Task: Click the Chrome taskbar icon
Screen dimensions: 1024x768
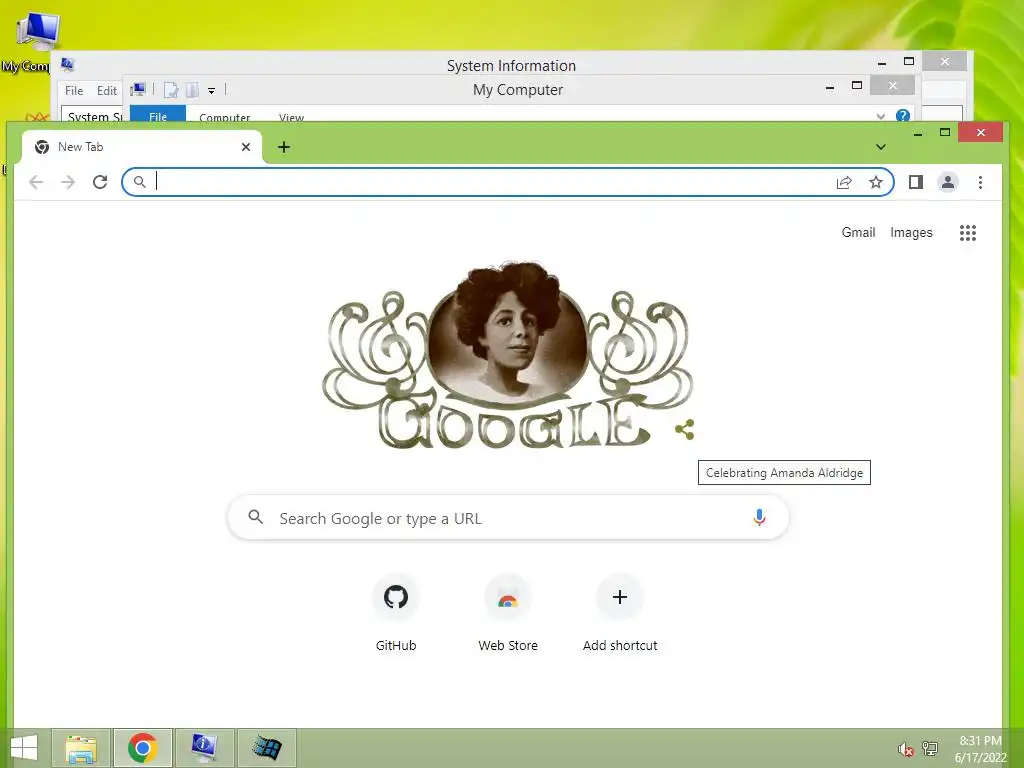Action: (x=142, y=748)
